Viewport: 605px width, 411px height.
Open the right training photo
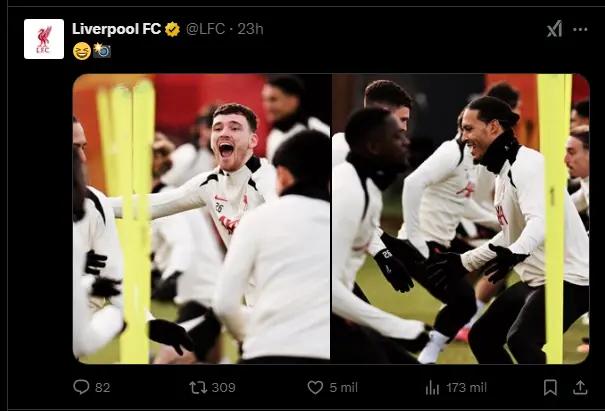click(x=460, y=218)
